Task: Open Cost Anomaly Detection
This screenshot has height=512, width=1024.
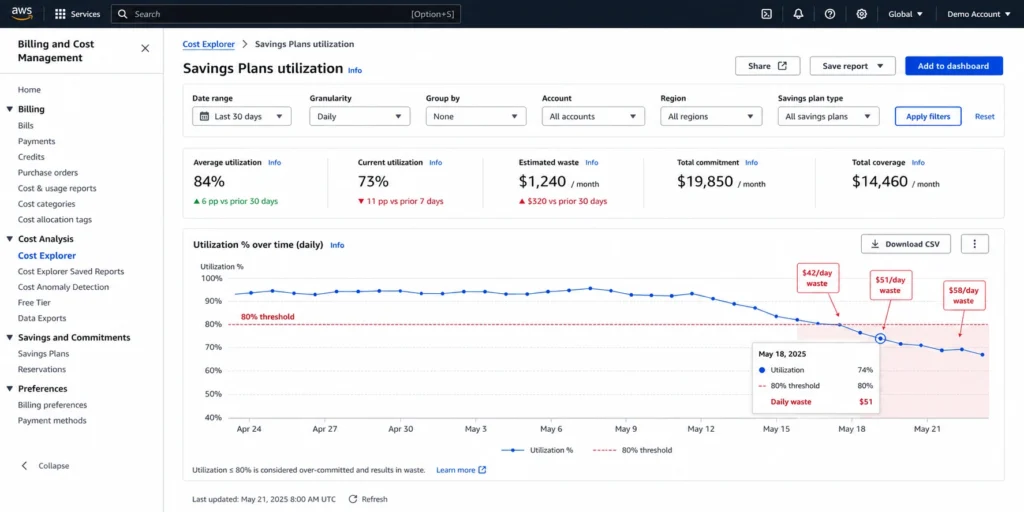Action: tap(63, 287)
